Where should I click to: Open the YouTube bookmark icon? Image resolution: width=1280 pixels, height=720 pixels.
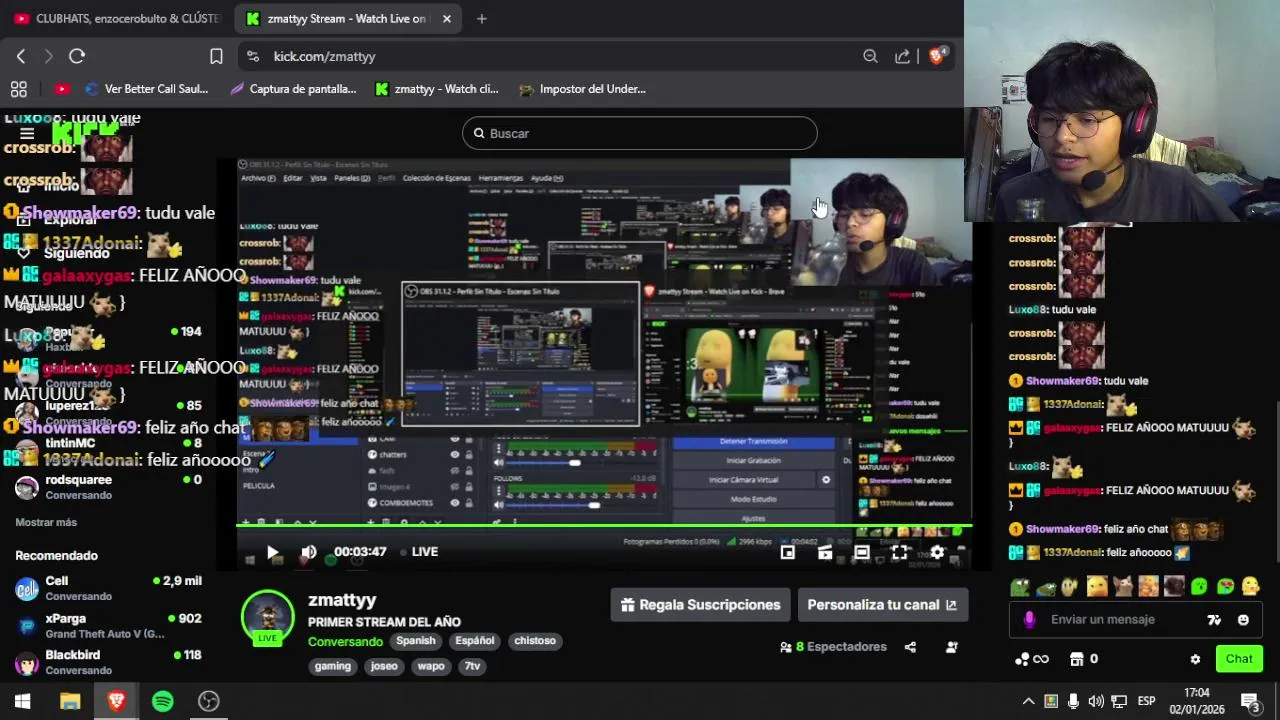(62, 89)
